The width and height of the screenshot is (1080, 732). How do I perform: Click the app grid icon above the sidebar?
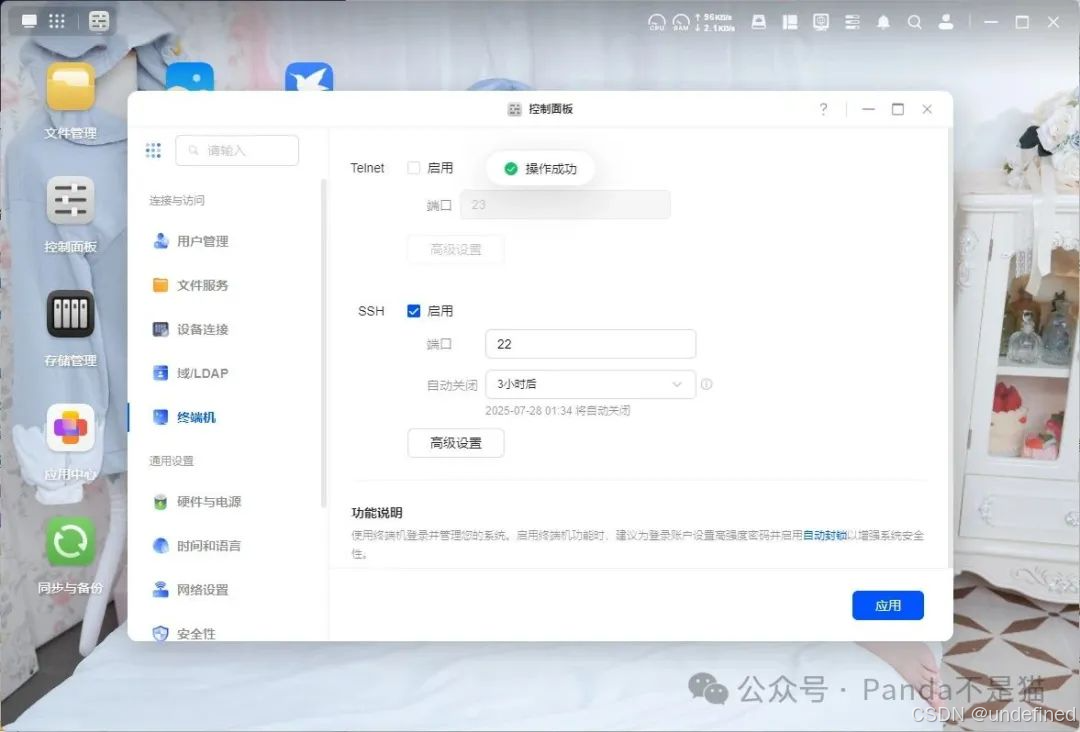pos(153,149)
